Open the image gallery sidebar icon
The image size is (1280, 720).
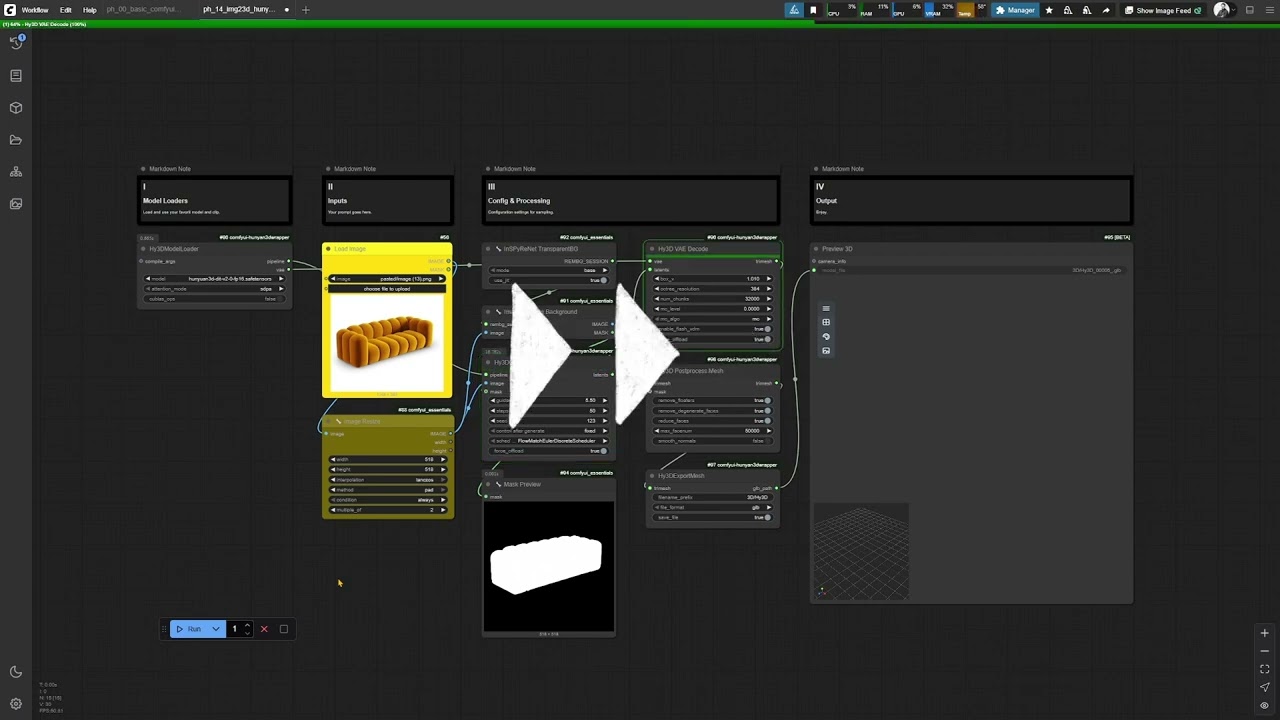coord(16,204)
